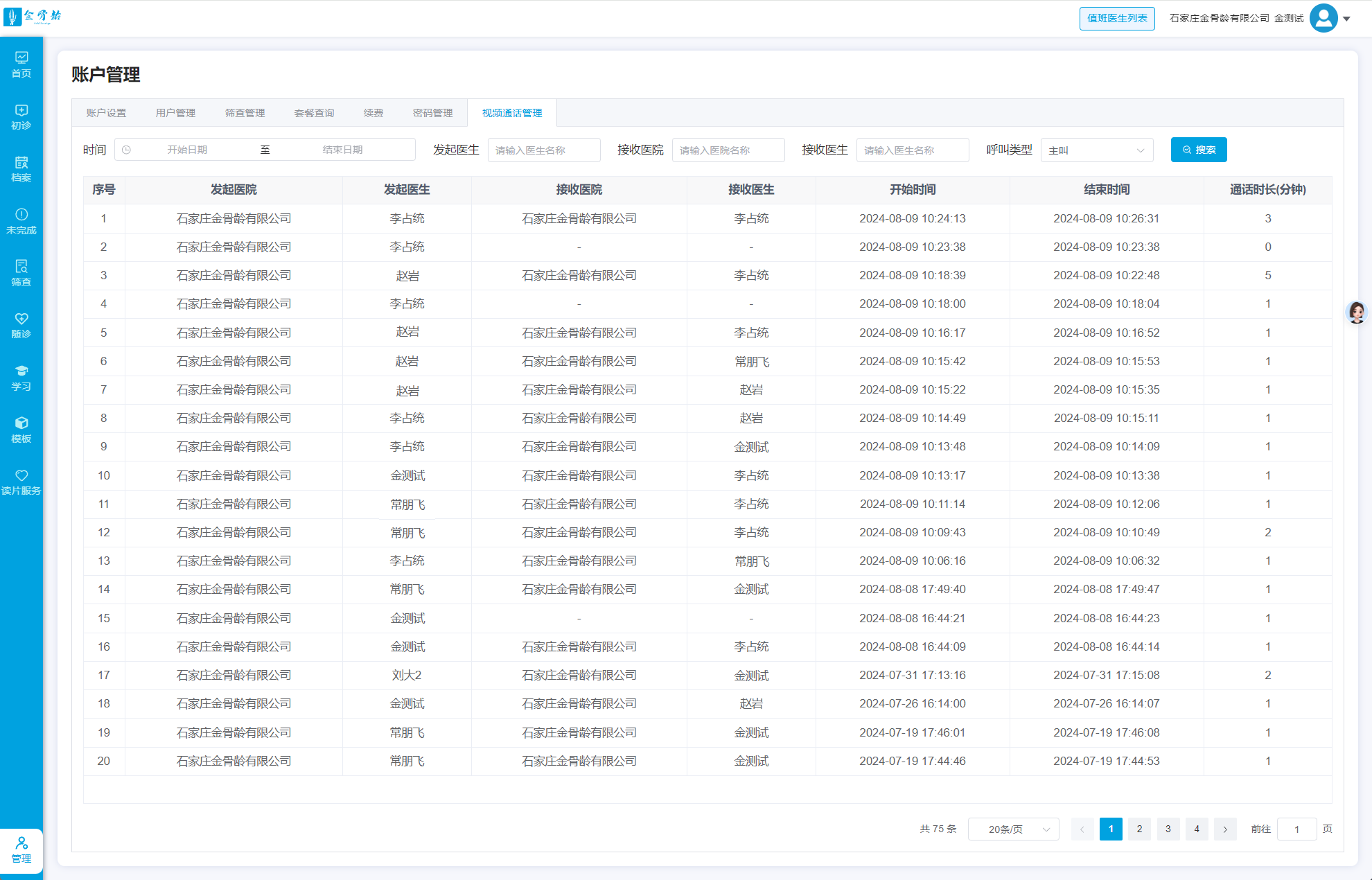Open 筛查 screening in the sidebar
The width and height of the screenshot is (1372, 880).
coord(21,274)
